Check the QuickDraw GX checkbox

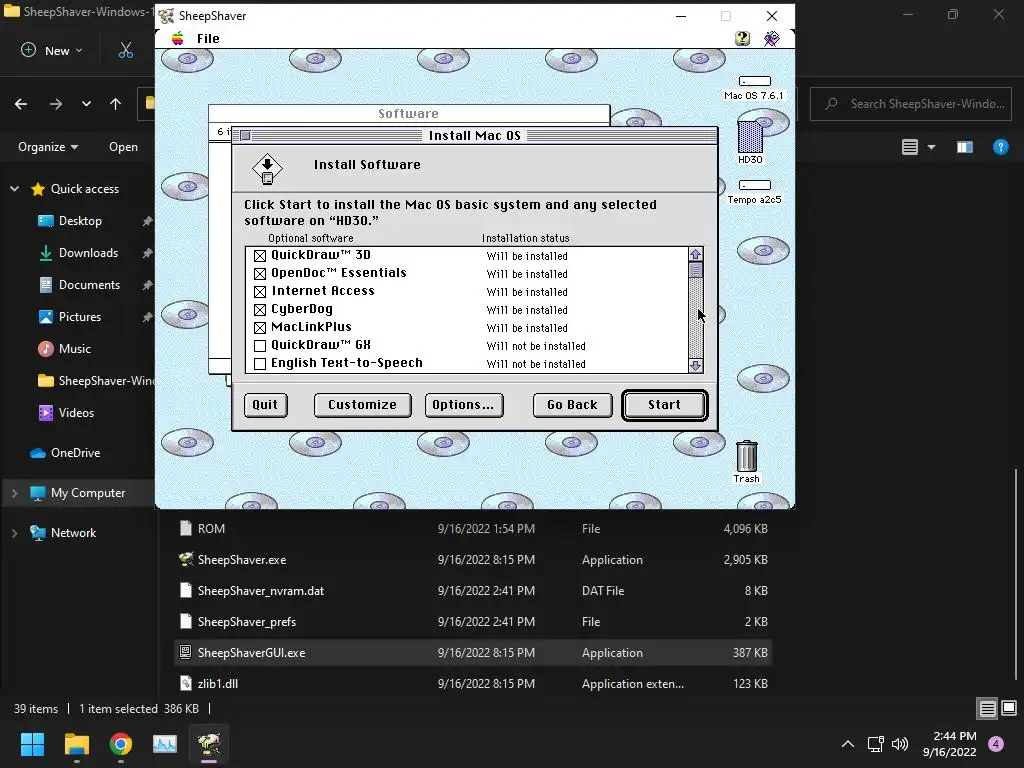[x=260, y=345]
